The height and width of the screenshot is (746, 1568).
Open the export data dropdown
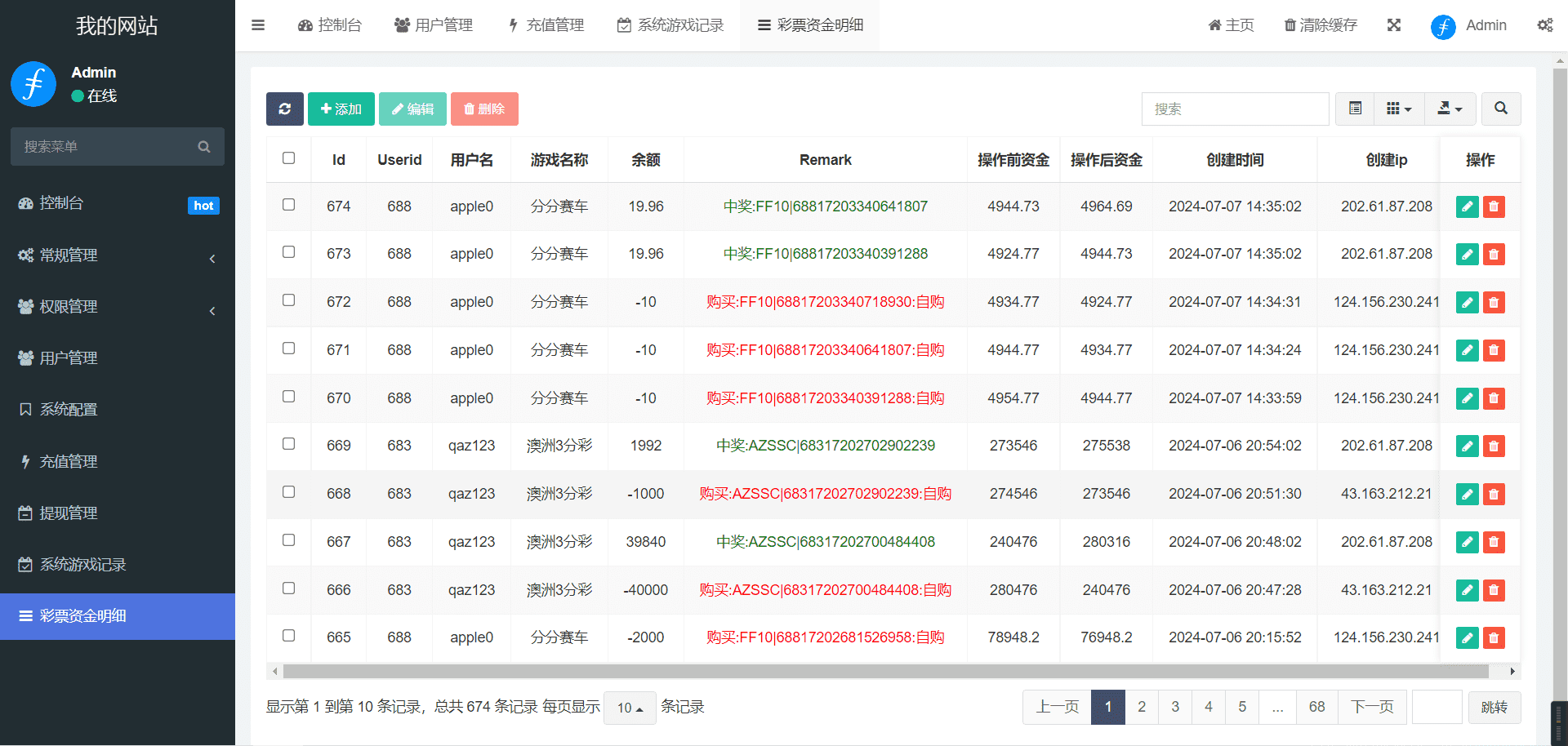pyautogui.click(x=1450, y=109)
